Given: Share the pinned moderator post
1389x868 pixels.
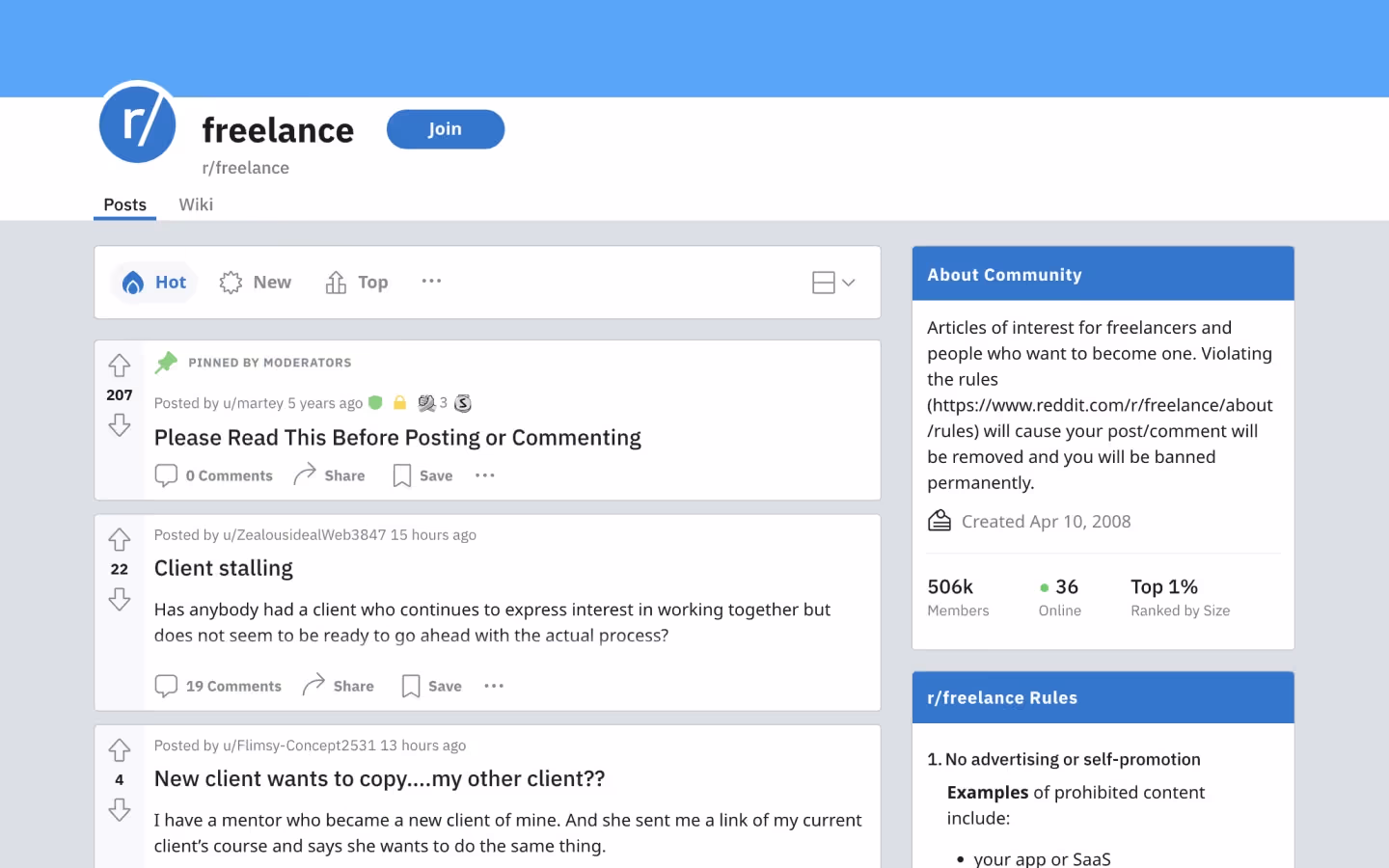Looking at the screenshot, I should coord(329,475).
